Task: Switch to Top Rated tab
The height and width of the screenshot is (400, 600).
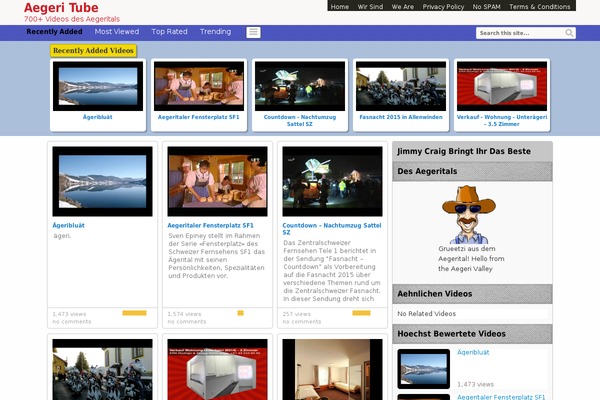Action: [x=169, y=32]
